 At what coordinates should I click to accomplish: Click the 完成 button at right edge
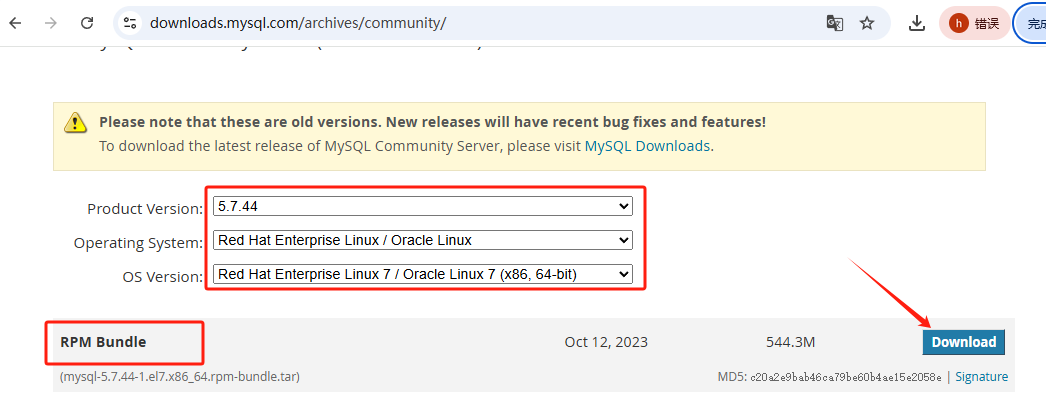point(1033,23)
